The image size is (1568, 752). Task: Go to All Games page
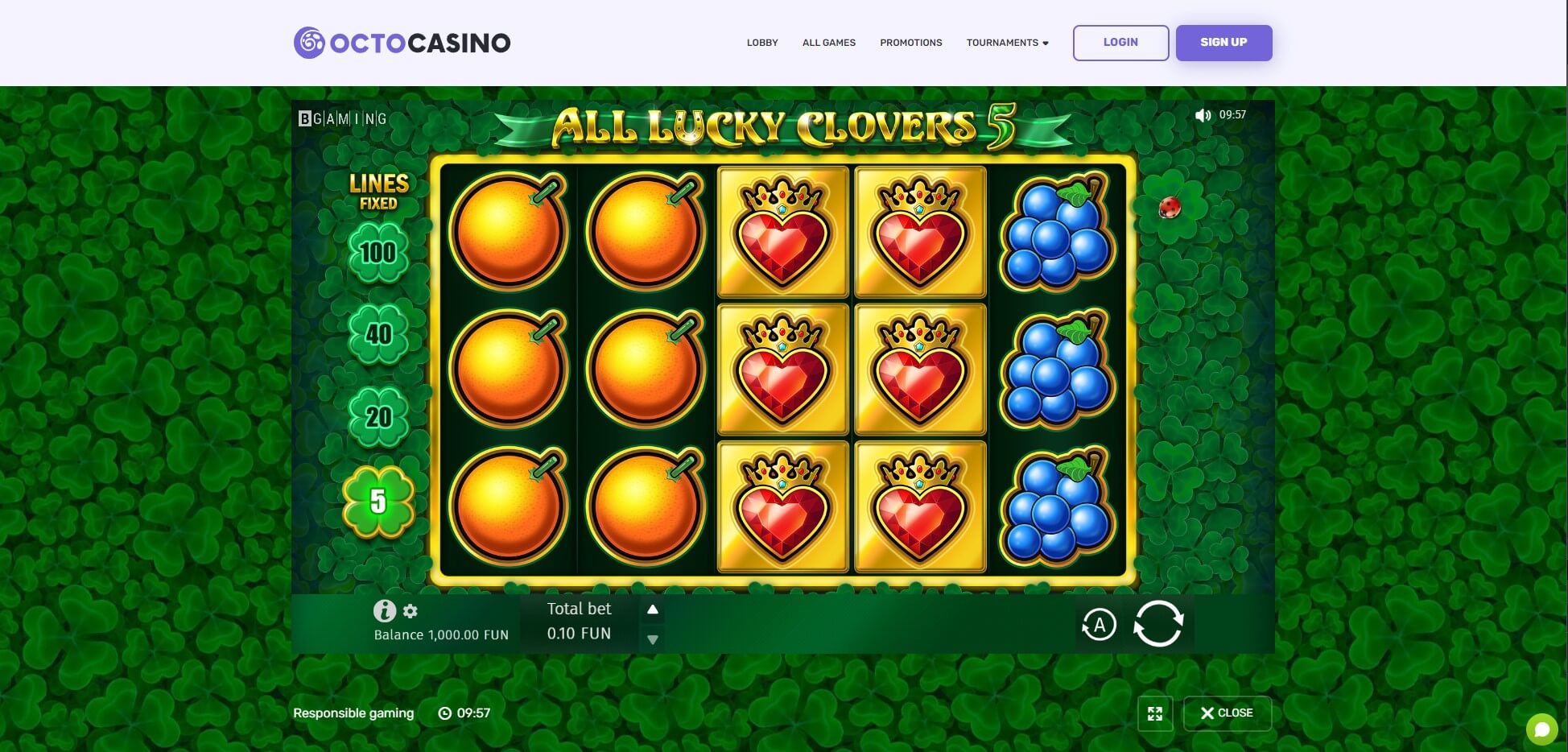click(x=829, y=43)
